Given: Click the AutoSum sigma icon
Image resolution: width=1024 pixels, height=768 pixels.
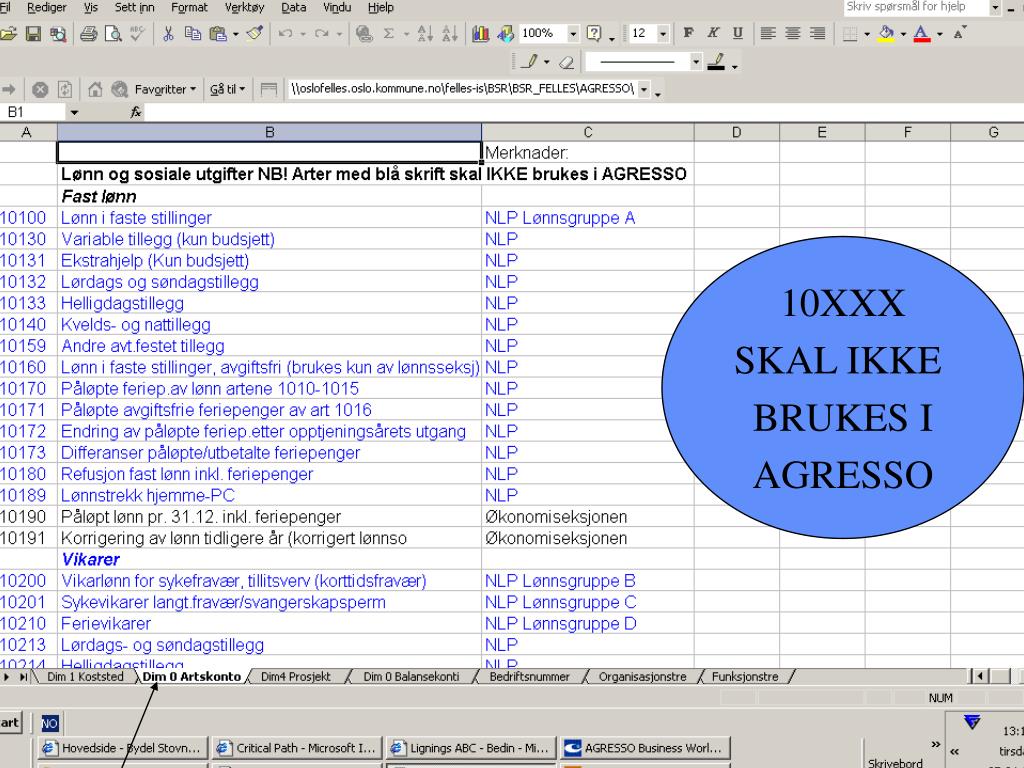Looking at the screenshot, I should [389, 33].
